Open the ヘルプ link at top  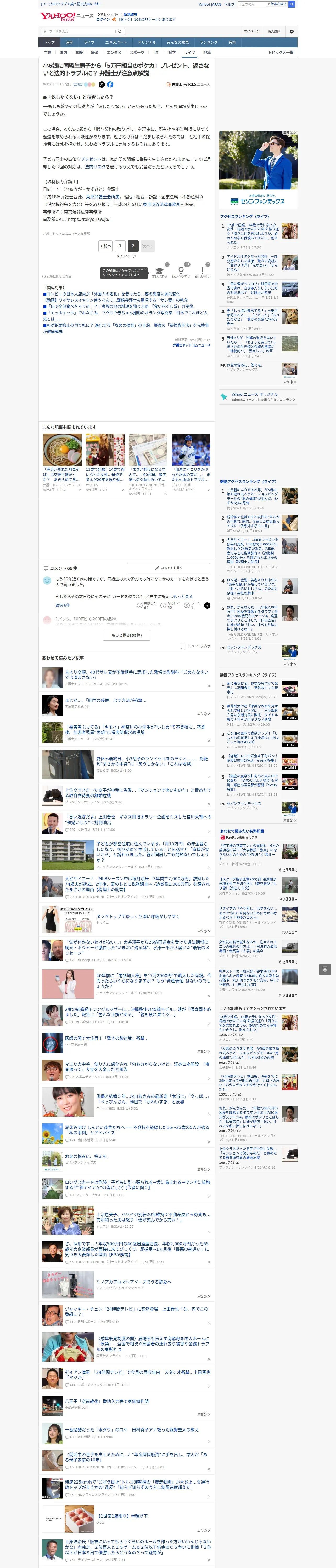coord(229,4)
